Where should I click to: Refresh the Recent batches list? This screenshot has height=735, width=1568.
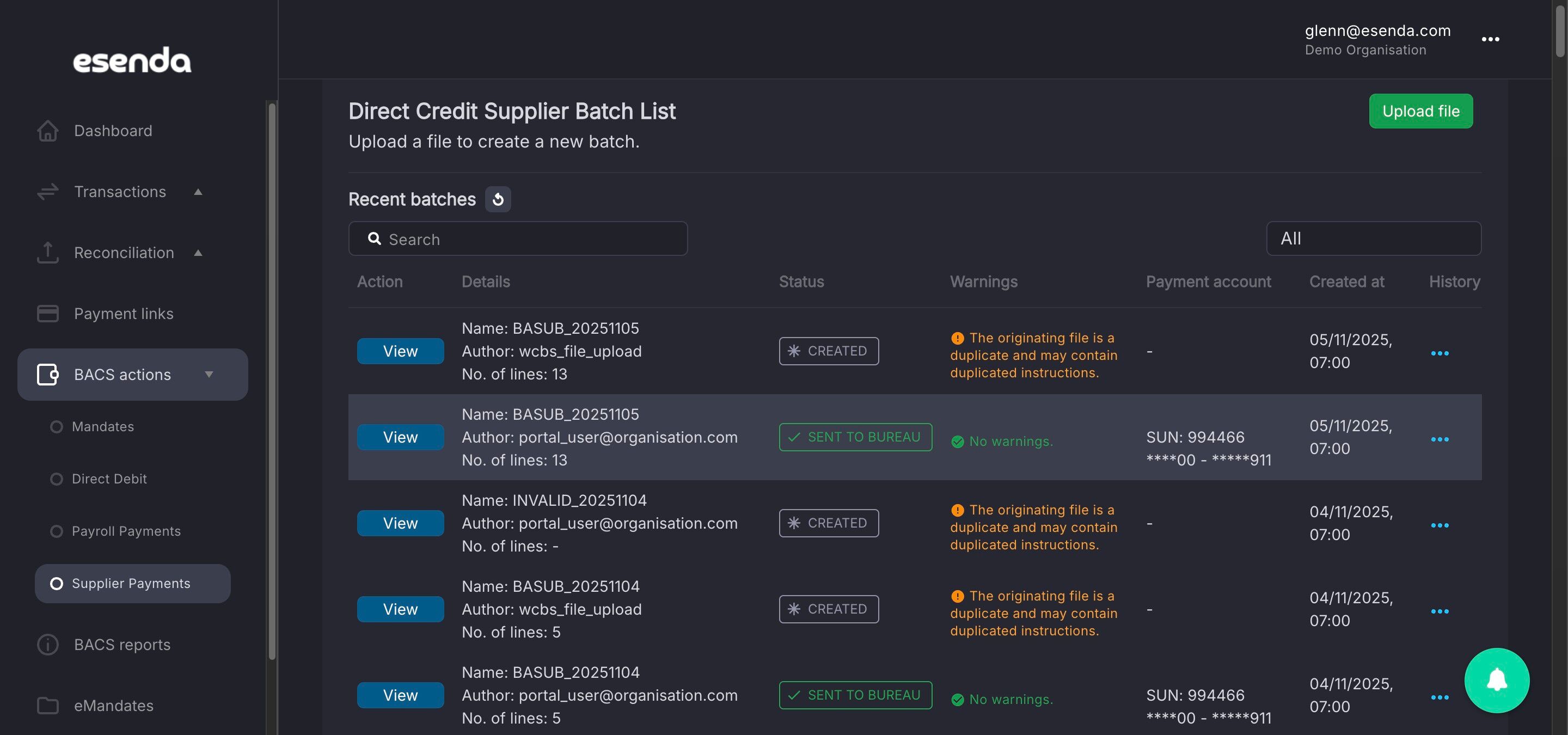498,199
